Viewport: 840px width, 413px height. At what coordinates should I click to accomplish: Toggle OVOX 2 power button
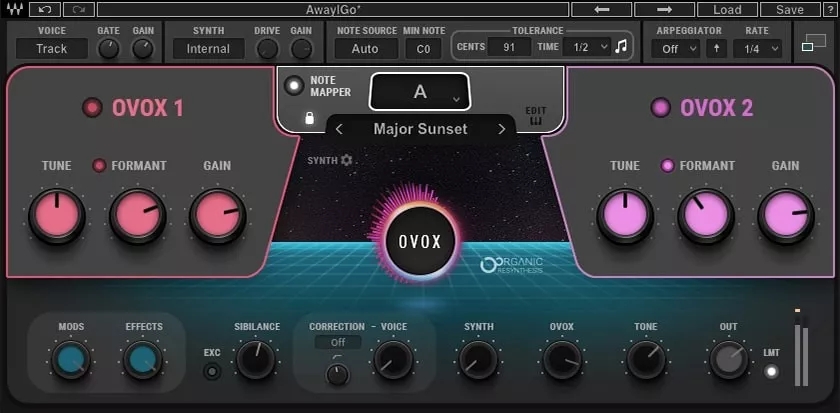pos(661,108)
